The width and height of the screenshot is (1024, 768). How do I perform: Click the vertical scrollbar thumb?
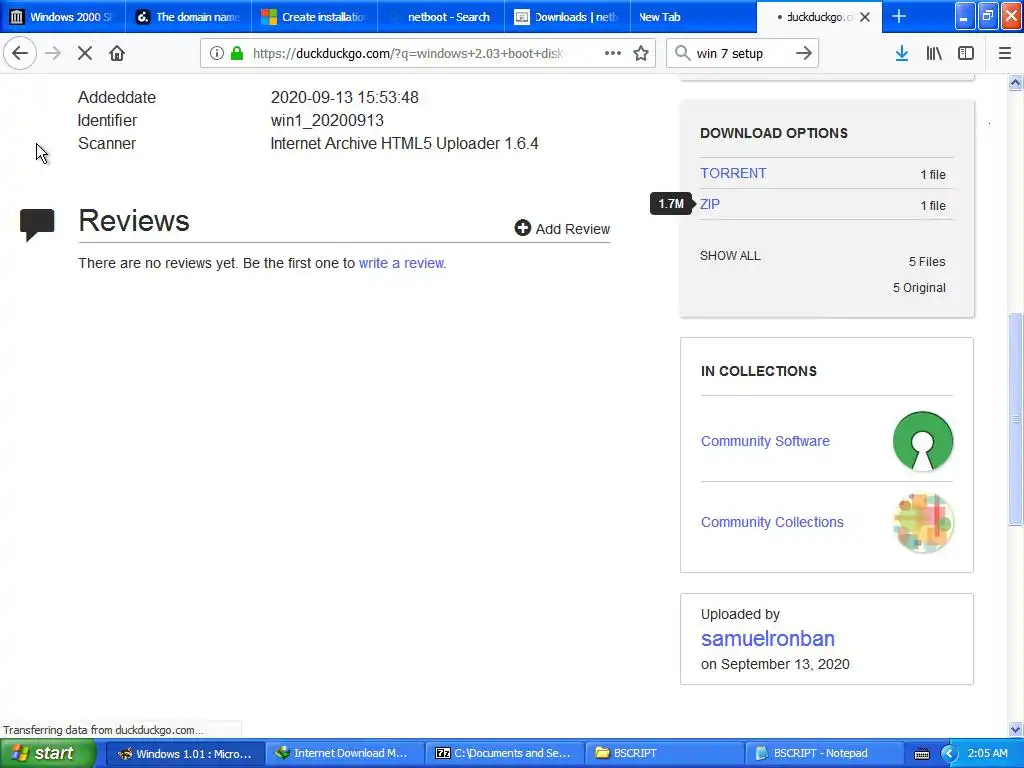(1015, 418)
